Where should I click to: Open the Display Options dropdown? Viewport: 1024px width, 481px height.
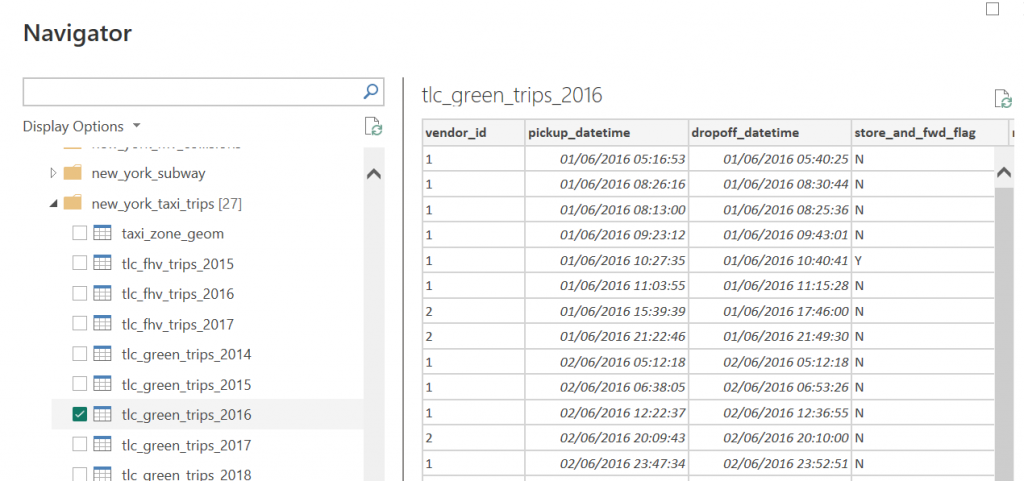tap(82, 126)
